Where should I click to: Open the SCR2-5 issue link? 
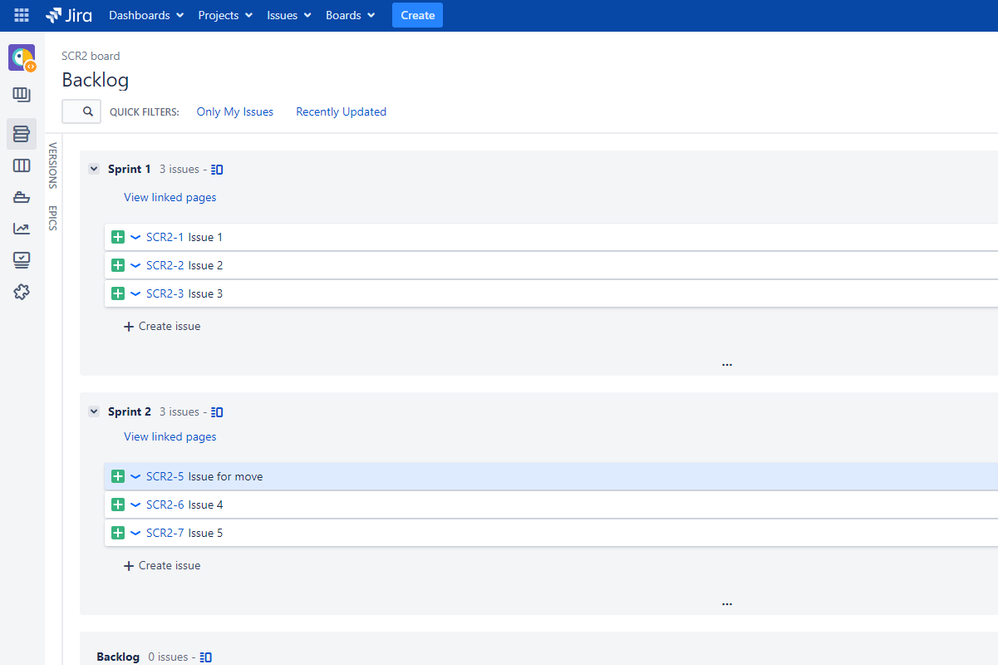coord(165,477)
